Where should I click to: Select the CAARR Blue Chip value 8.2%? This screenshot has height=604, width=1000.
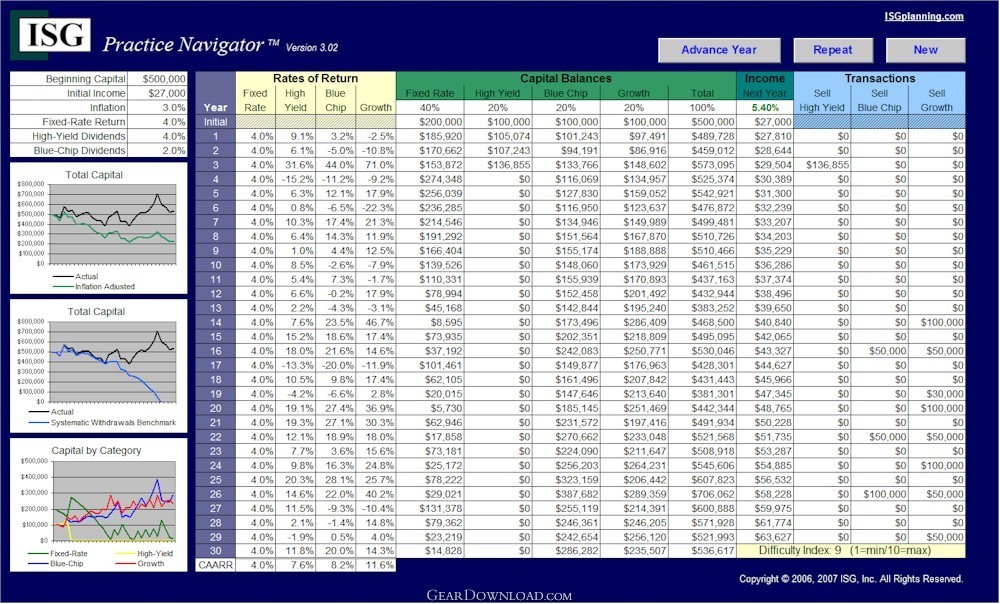click(x=335, y=565)
